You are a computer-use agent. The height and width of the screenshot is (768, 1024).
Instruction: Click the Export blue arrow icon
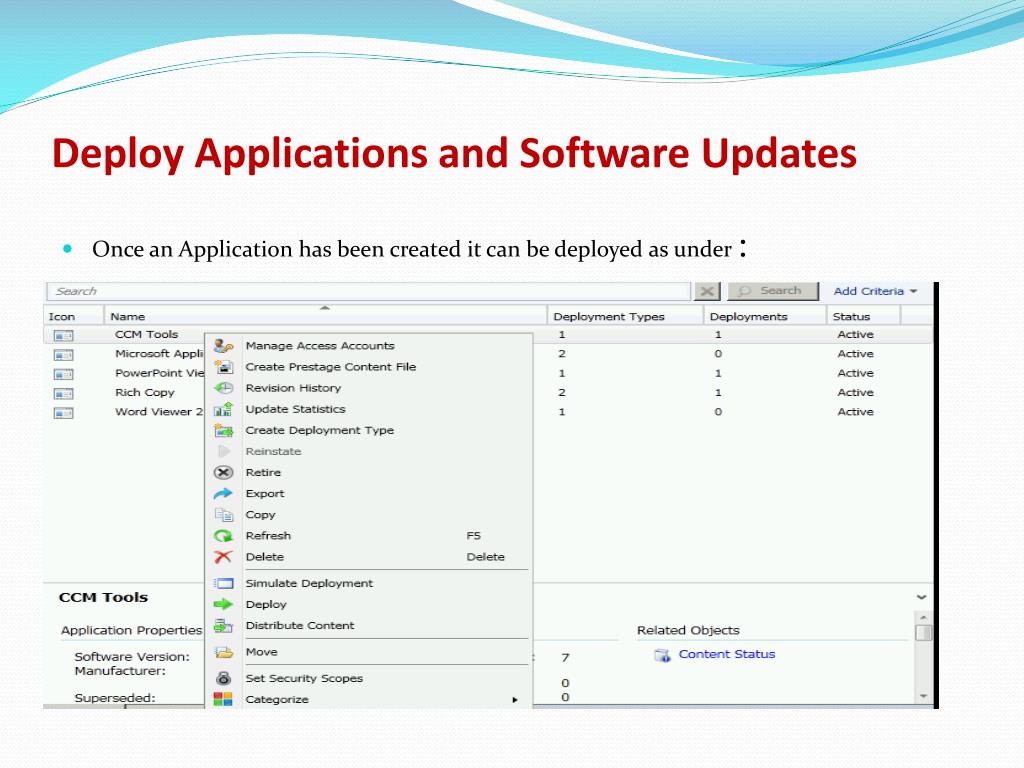[x=223, y=494]
